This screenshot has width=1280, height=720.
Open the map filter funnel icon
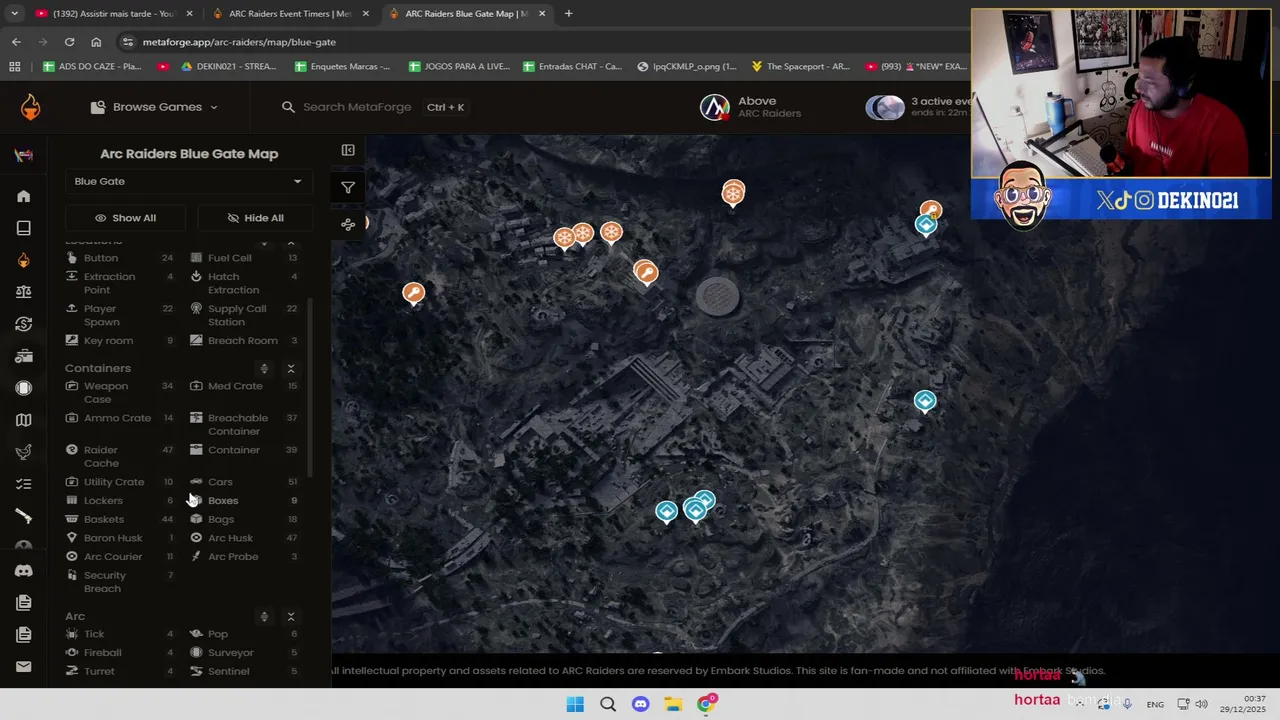(x=348, y=187)
